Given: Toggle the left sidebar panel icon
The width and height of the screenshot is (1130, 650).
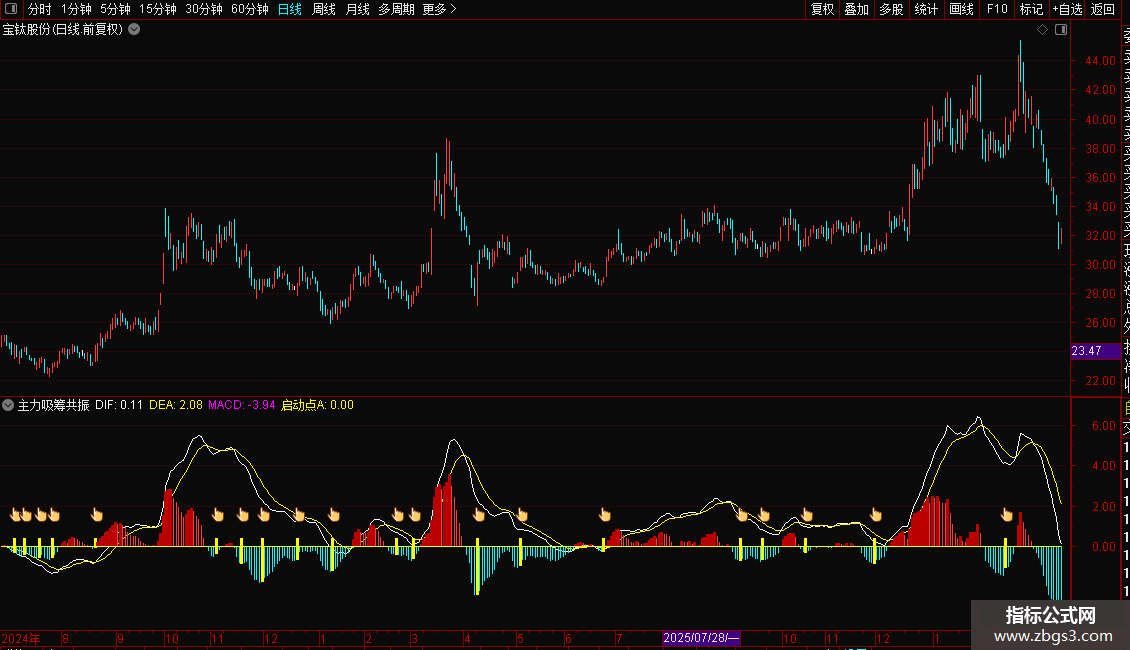Looking at the screenshot, I should point(10,9).
